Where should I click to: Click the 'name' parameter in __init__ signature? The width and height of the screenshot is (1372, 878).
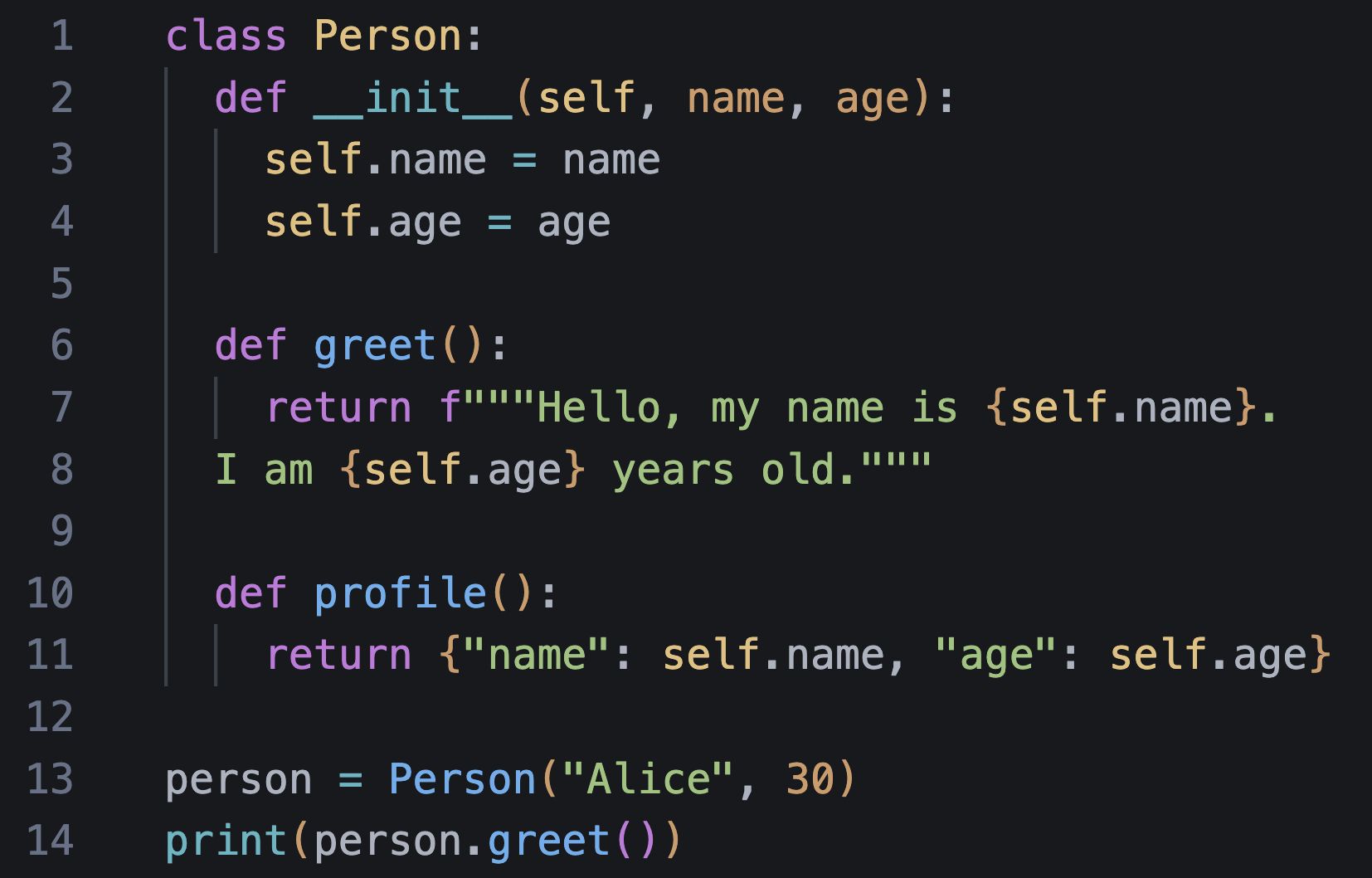click(x=736, y=98)
